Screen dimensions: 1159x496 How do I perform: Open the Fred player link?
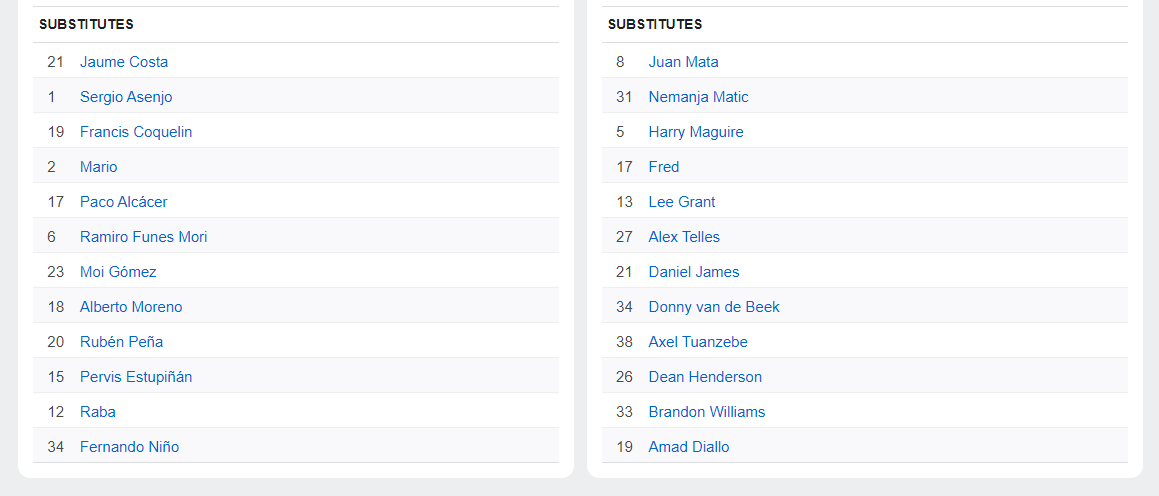(x=664, y=167)
